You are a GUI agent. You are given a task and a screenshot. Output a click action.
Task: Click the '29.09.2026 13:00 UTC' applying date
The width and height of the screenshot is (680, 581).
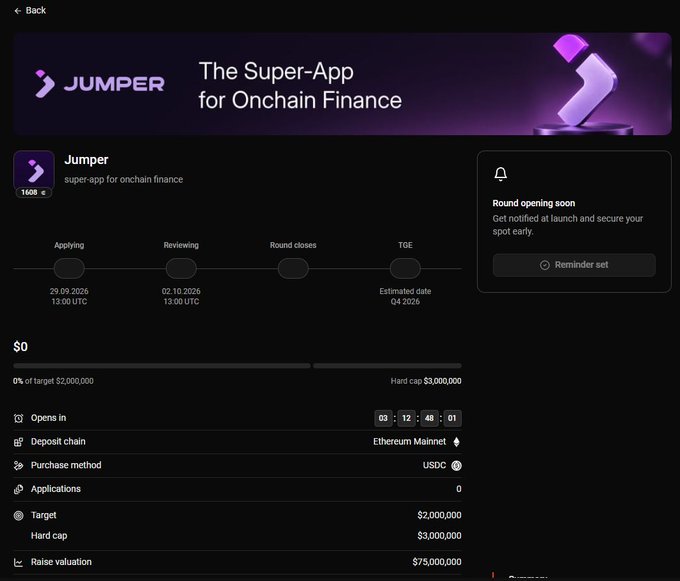coord(69,296)
